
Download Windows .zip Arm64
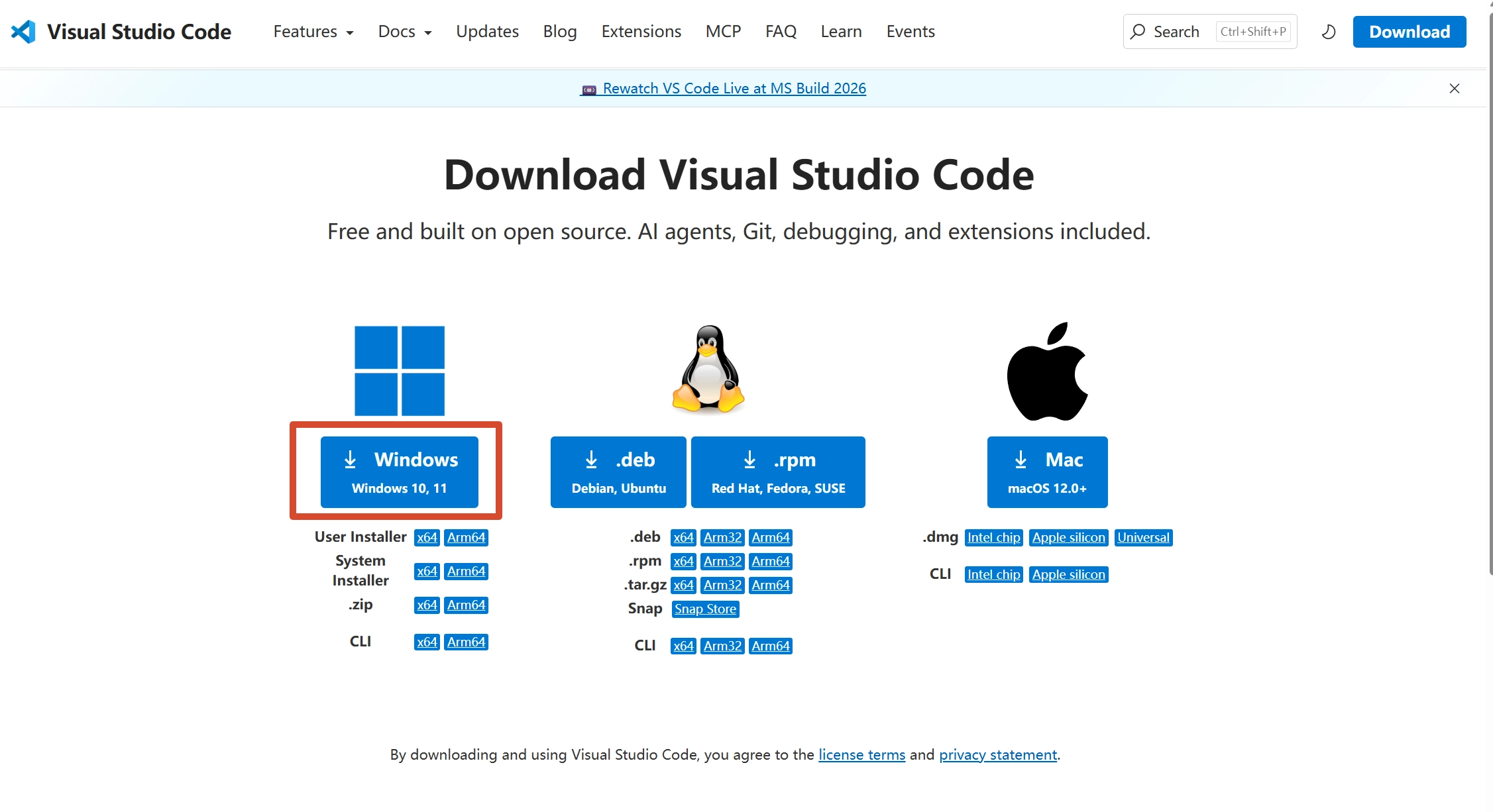point(466,605)
